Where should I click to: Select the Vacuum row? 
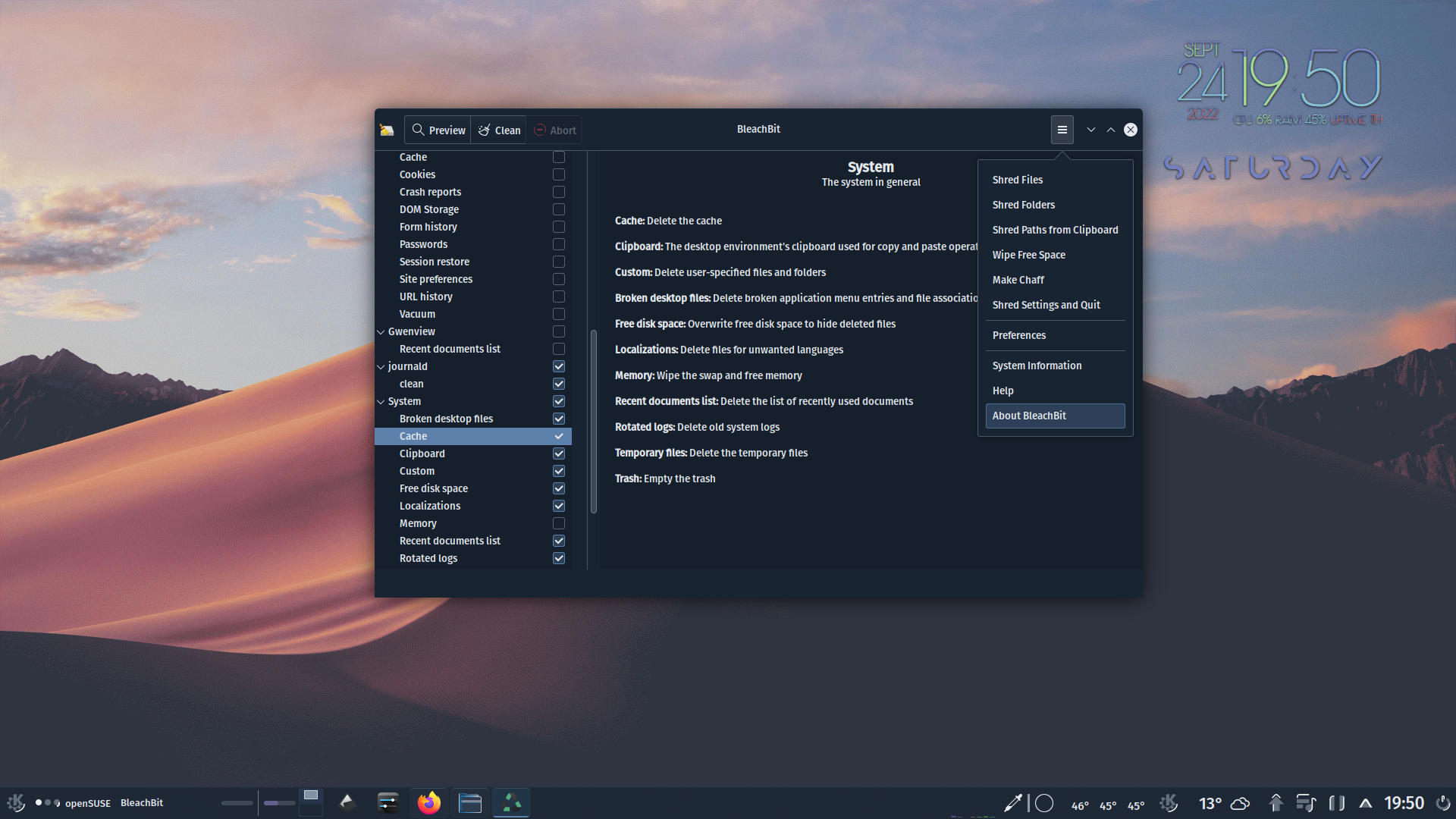point(473,314)
